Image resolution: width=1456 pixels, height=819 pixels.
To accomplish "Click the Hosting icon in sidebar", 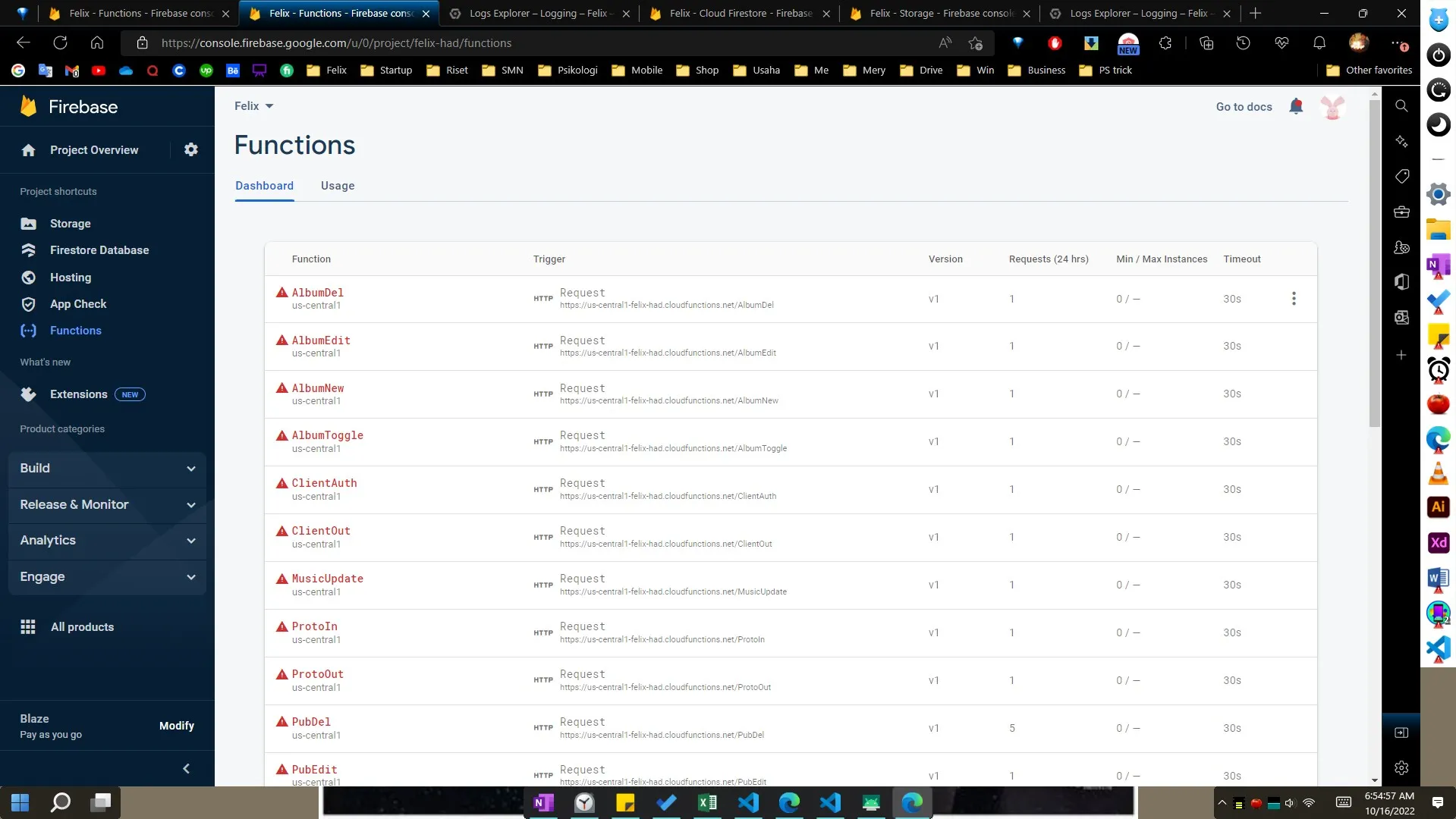I will click(x=29, y=278).
